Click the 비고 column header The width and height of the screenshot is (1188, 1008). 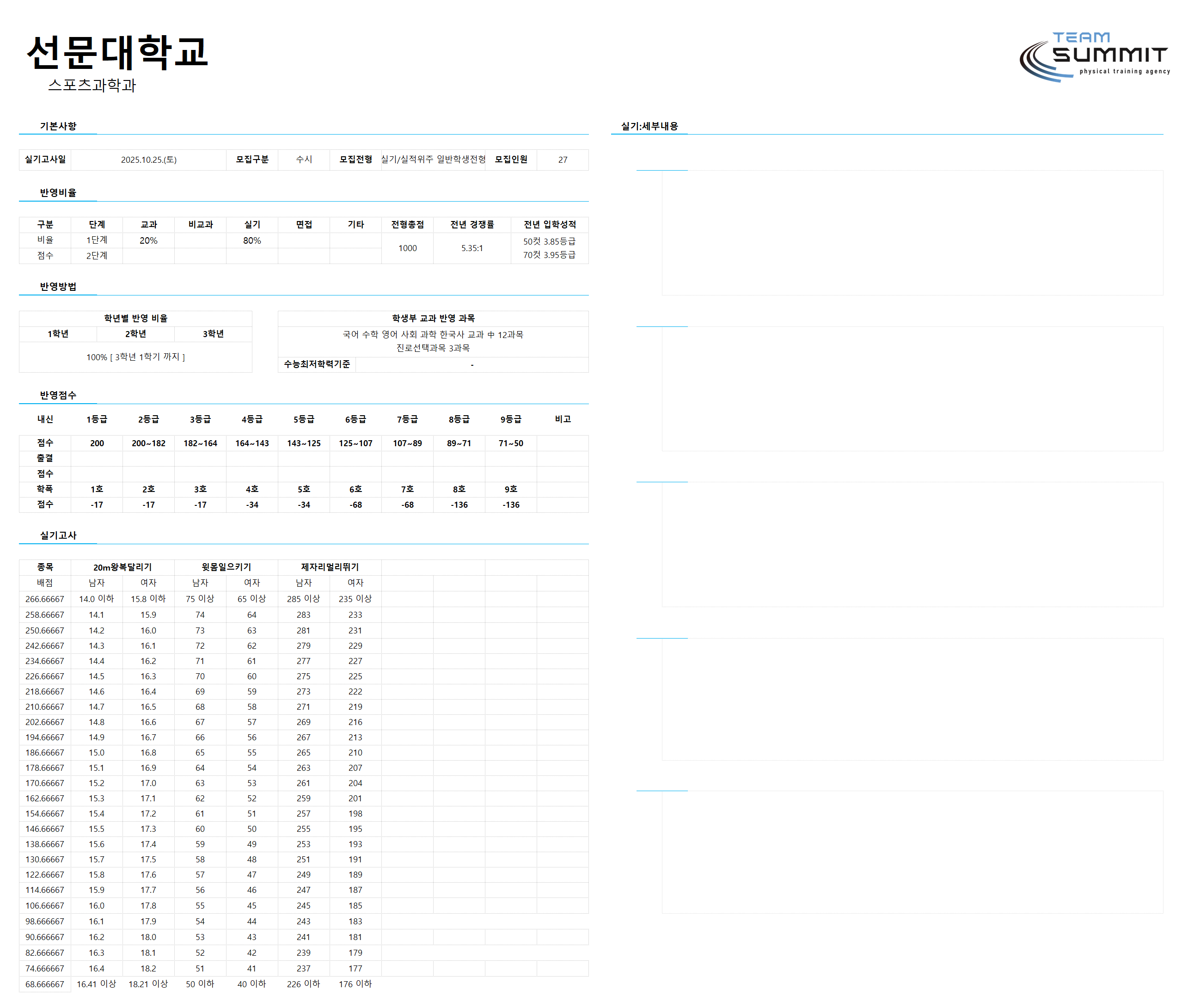click(563, 419)
